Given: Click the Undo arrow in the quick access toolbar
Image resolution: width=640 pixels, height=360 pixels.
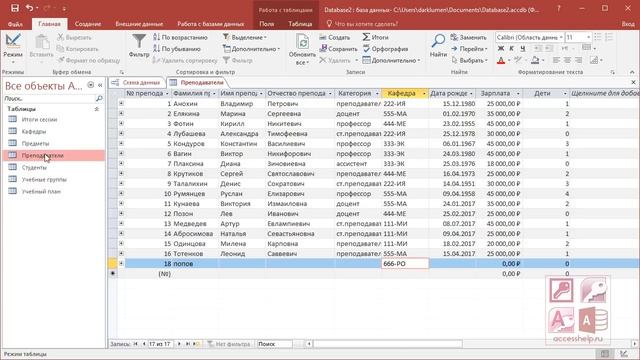Looking at the screenshot, I should tap(29, 8).
